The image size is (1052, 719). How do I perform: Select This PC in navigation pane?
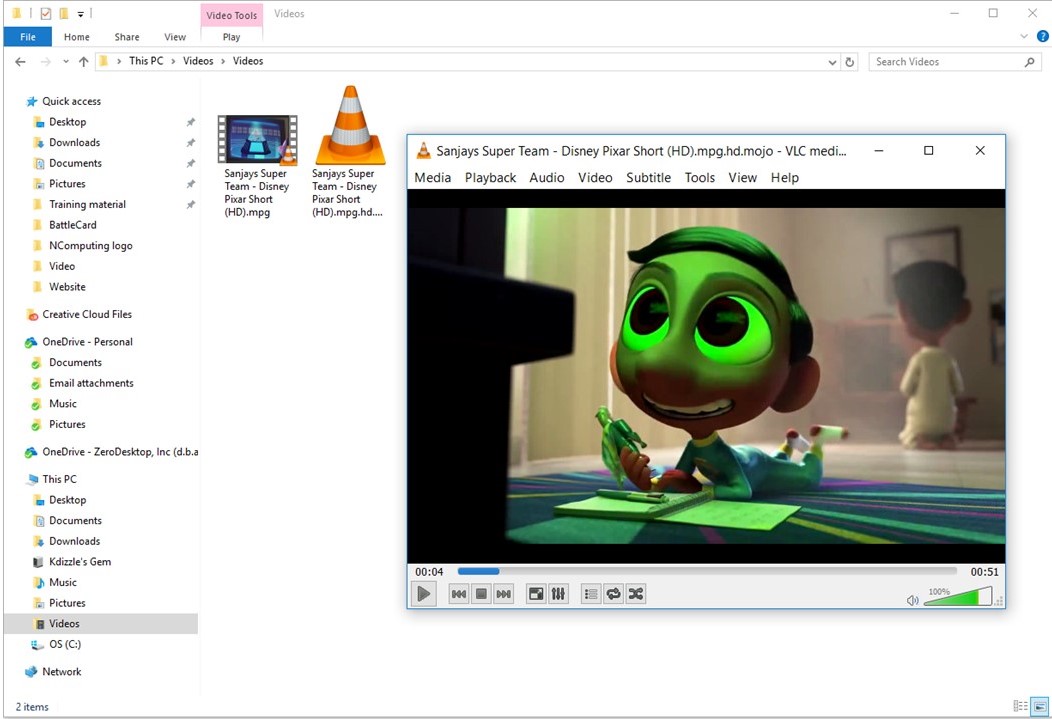[x=59, y=480]
